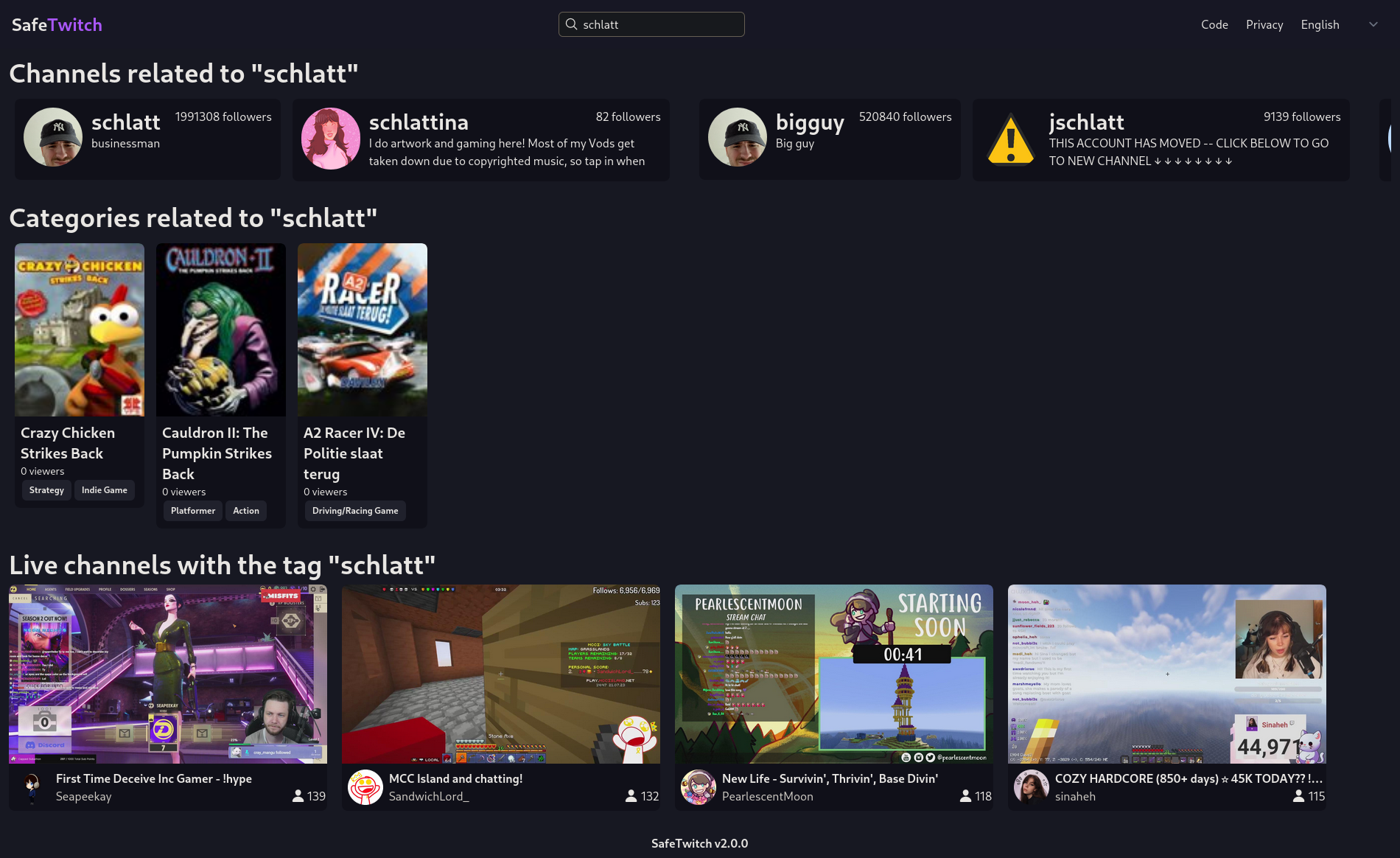The height and width of the screenshot is (858, 1400).
Task: Click 'First Time Deceive Inc Gamer - !hype' title
Action: click(x=154, y=778)
